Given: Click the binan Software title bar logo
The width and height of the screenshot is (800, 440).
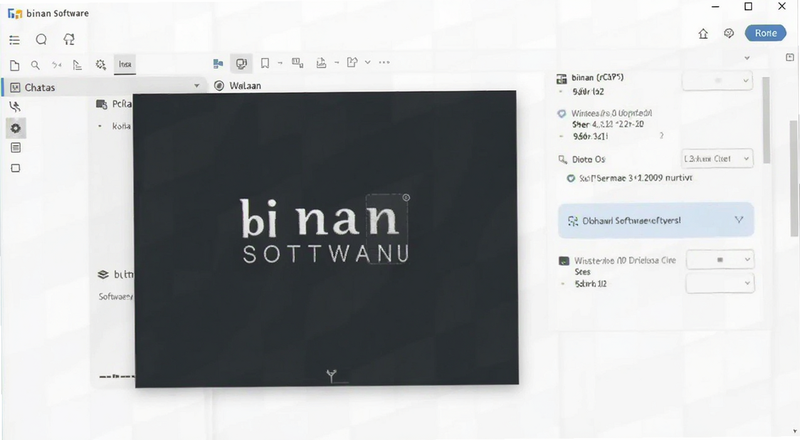Looking at the screenshot, I should tap(15, 13).
